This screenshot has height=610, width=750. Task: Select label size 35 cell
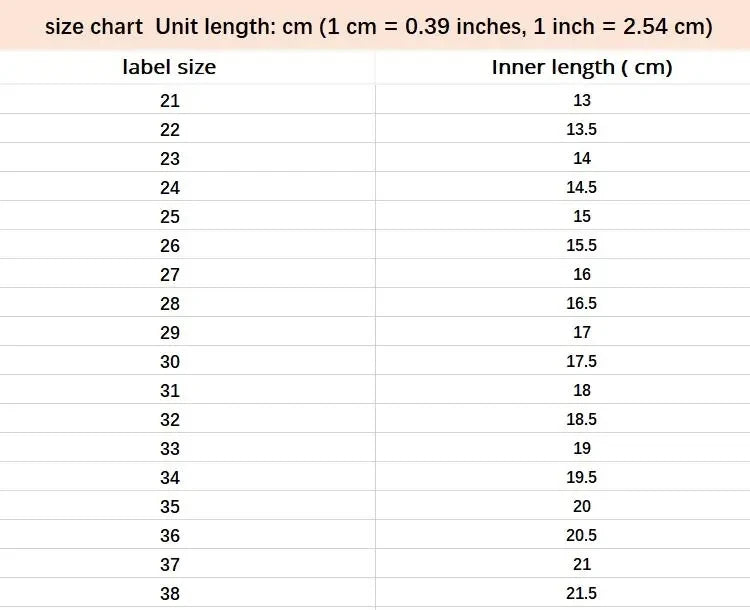(169, 506)
